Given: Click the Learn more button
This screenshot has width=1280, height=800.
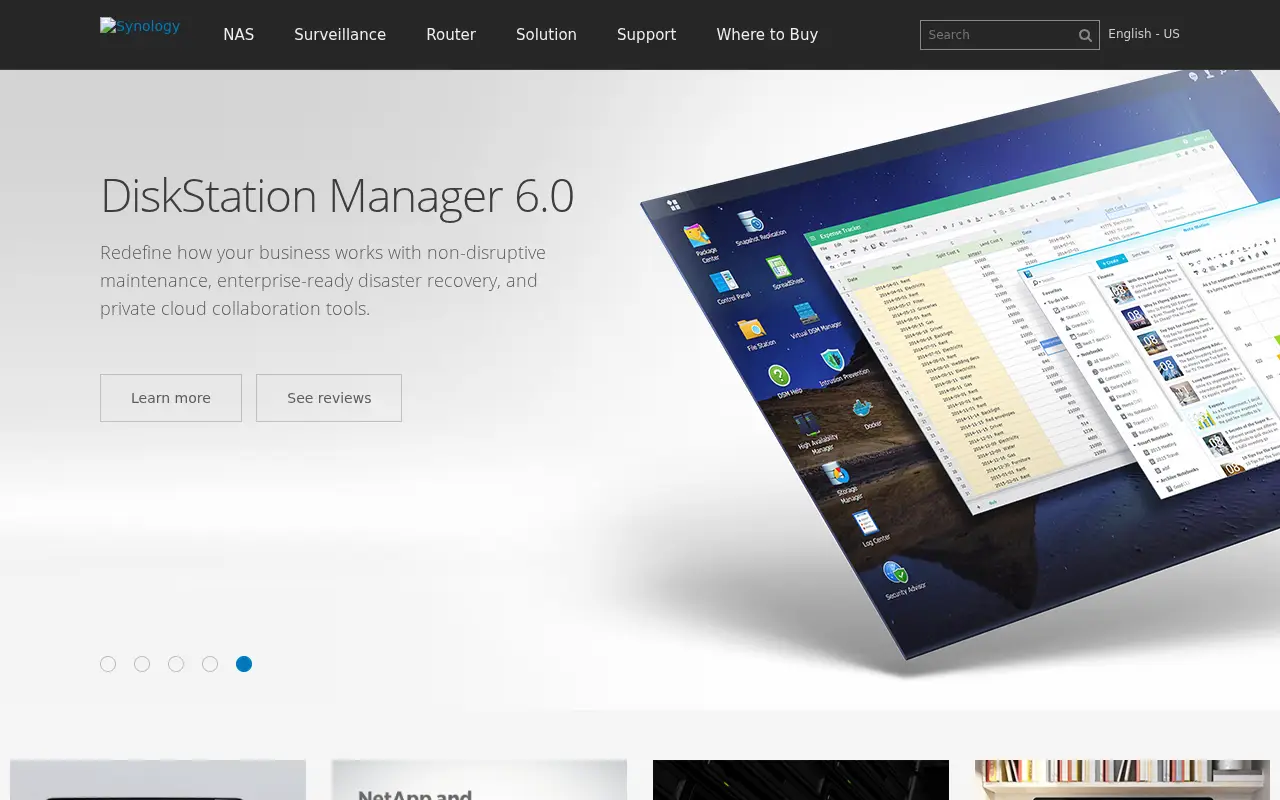Looking at the screenshot, I should coord(171,398).
